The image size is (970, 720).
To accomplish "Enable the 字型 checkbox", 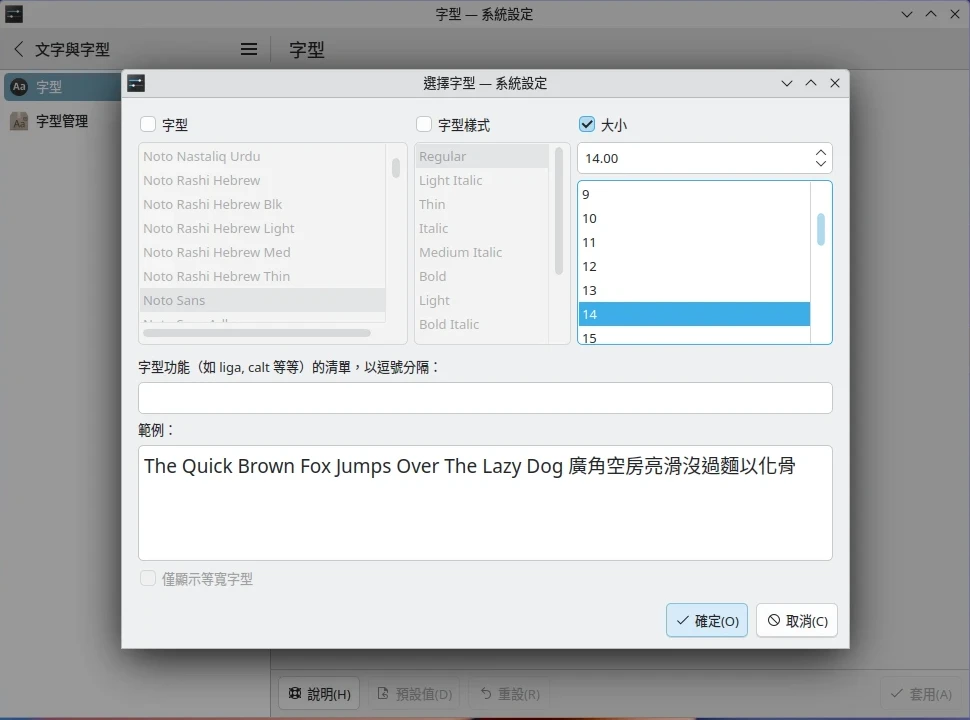I will click(148, 125).
